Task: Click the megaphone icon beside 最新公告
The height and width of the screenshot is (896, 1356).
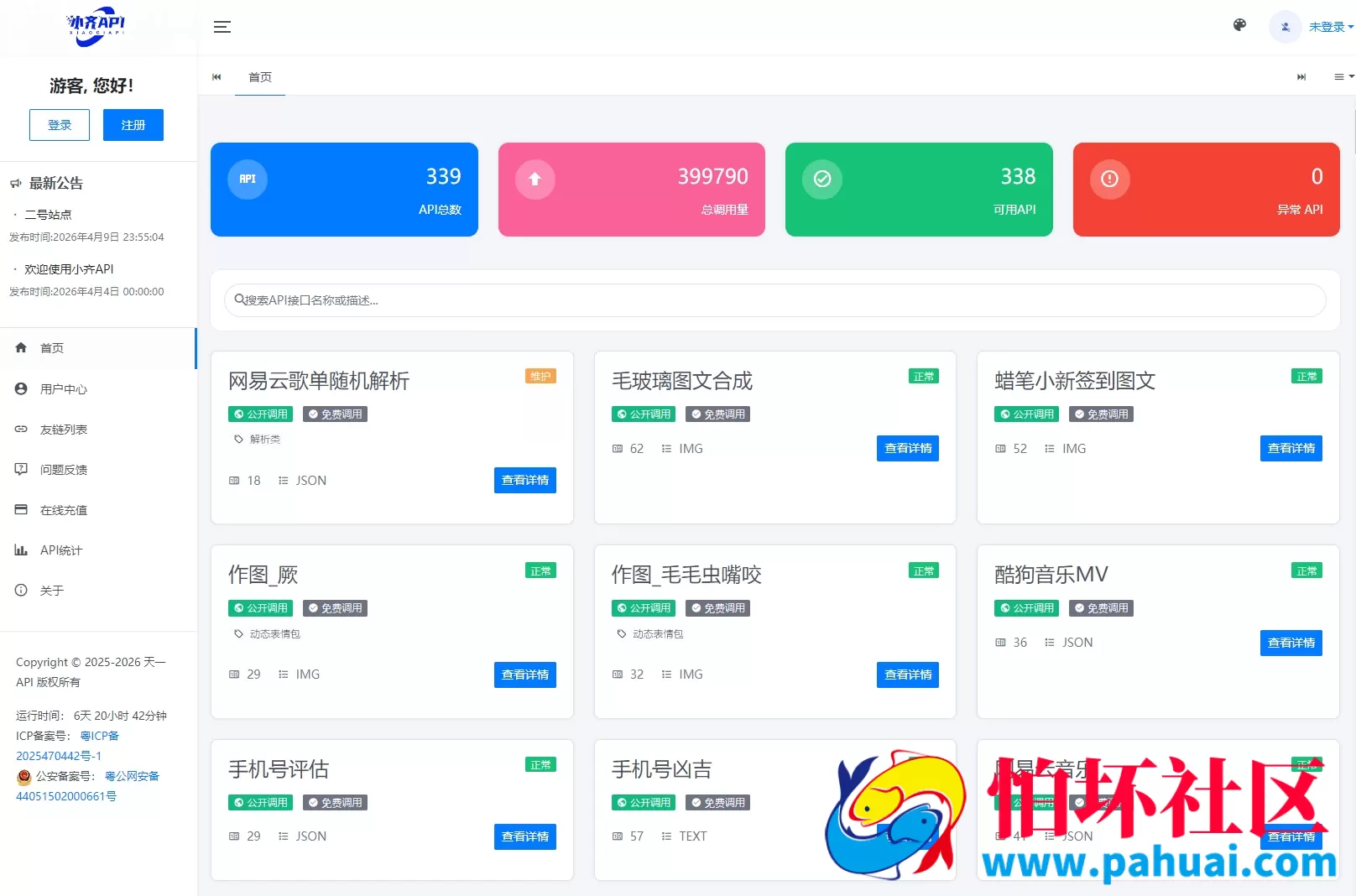Action: (14, 183)
